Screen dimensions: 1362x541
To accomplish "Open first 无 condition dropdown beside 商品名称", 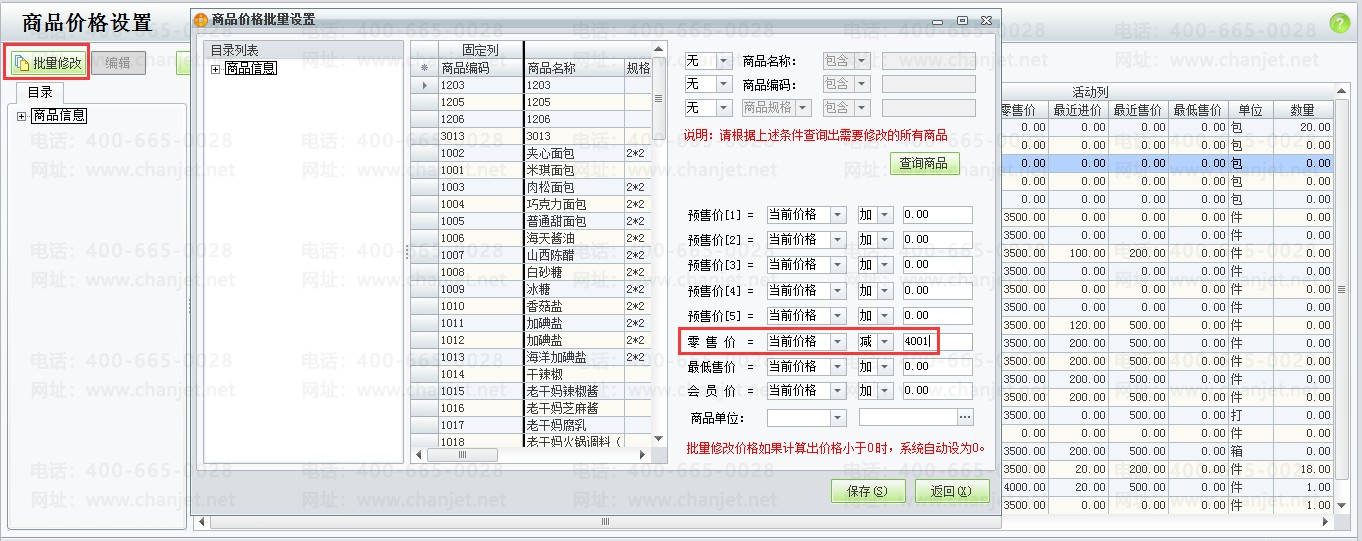I will tap(724, 61).
